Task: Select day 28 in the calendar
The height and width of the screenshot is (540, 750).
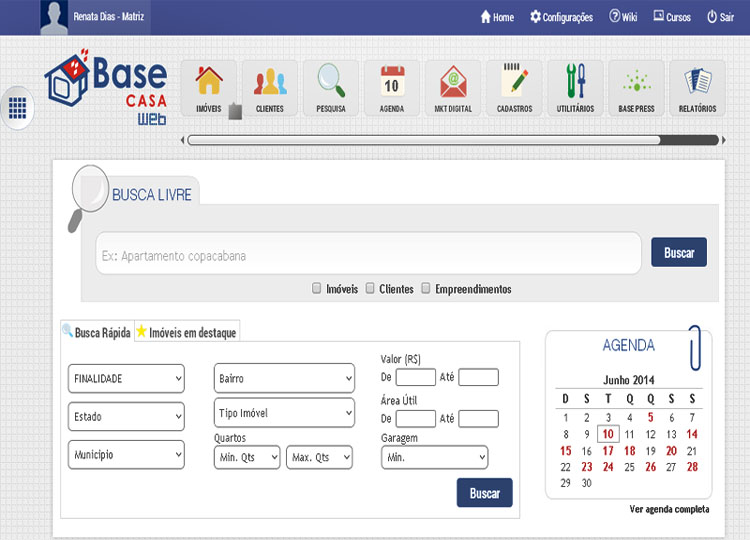Action: coord(692,467)
